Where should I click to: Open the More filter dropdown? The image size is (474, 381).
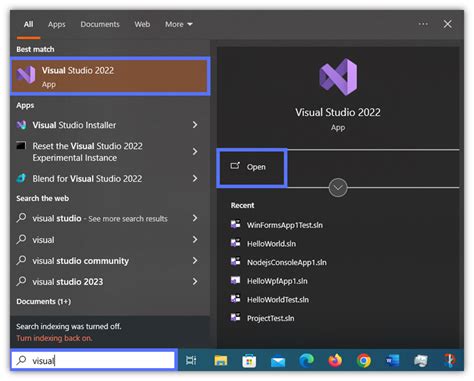point(179,24)
